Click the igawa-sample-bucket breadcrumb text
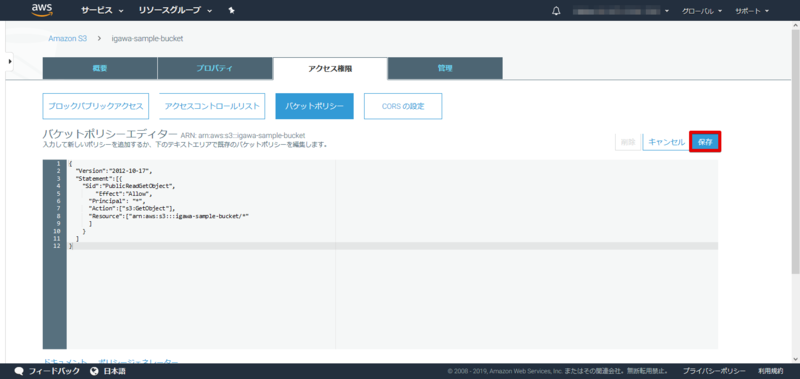The width and height of the screenshot is (800, 379). click(x=147, y=38)
